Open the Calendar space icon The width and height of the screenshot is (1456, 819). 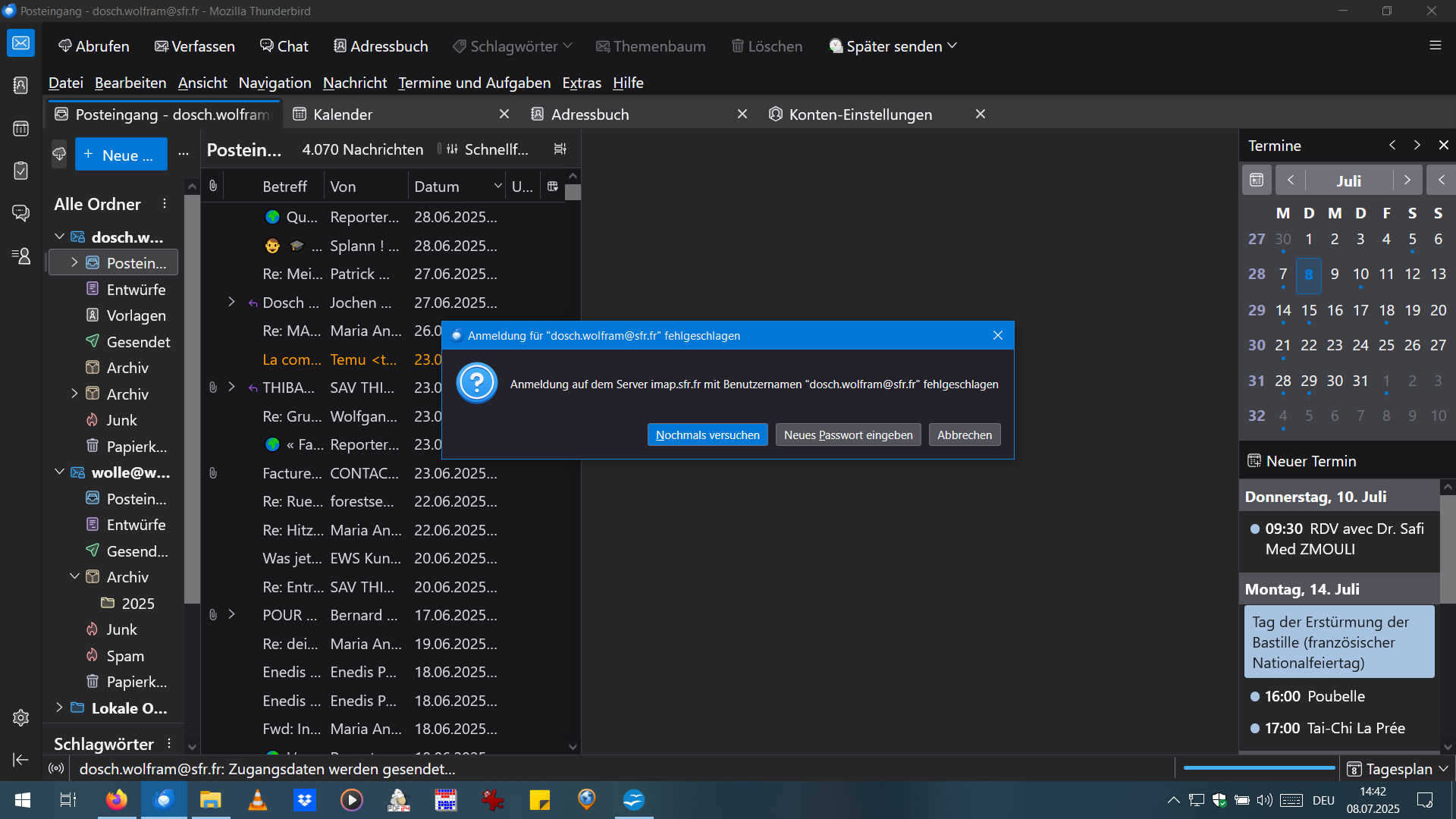click(20, 128)
